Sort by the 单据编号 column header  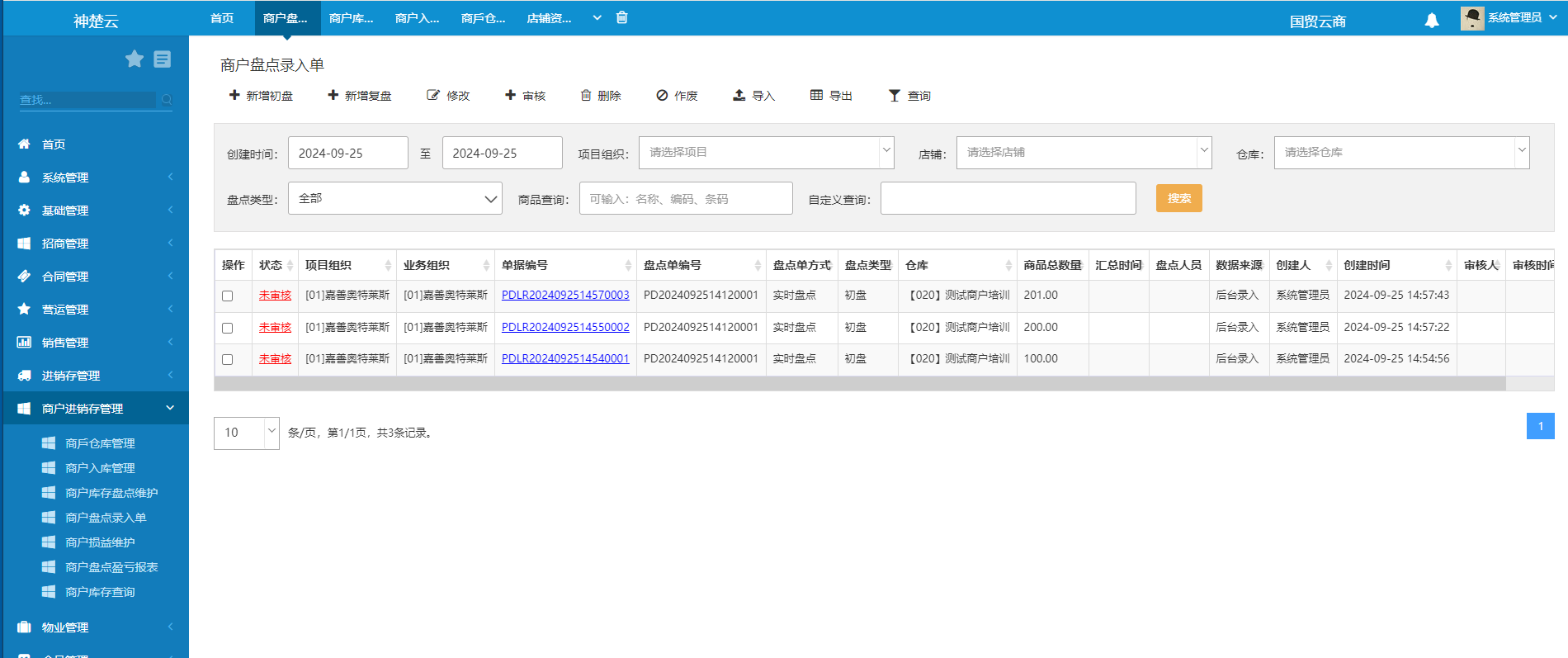point(565,265)
